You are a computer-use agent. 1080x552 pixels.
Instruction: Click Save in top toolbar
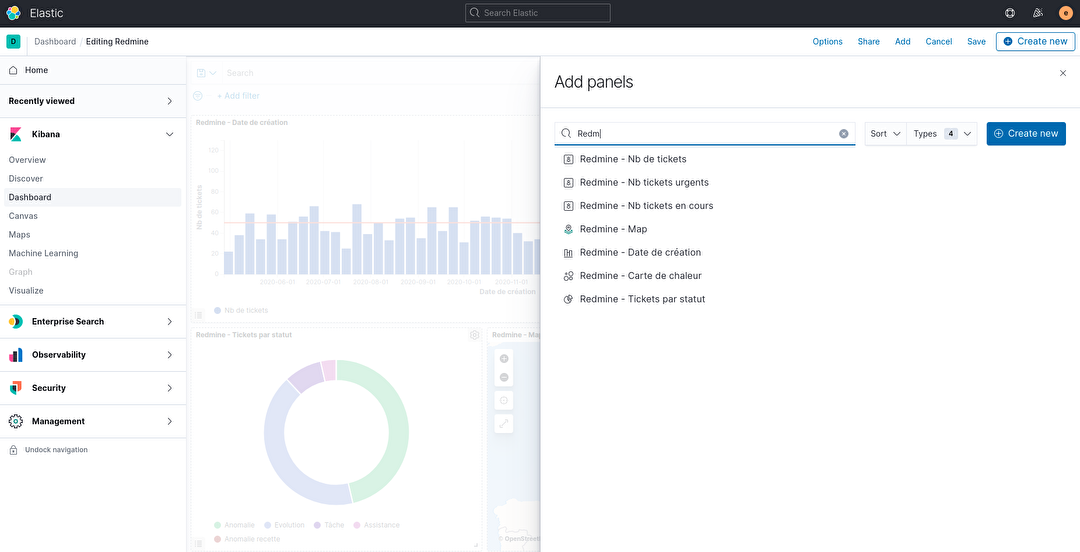click(976, 41)
